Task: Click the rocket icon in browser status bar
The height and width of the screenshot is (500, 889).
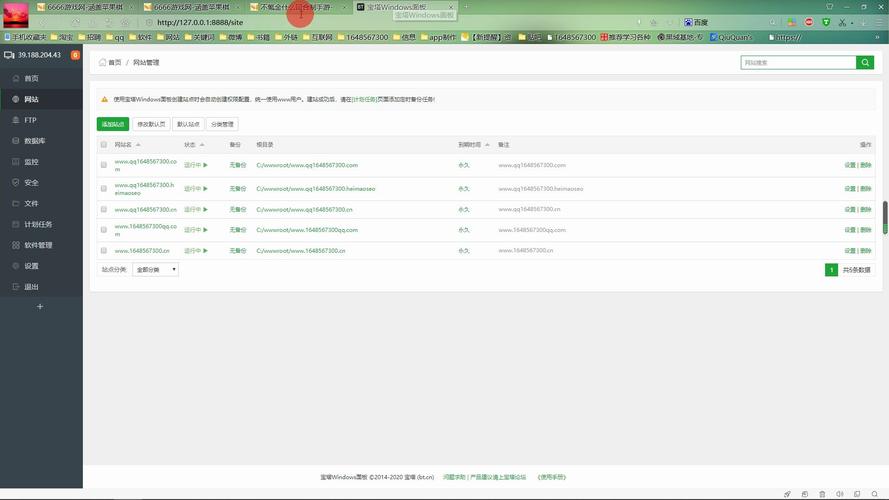Action: [x=787, y=494]
